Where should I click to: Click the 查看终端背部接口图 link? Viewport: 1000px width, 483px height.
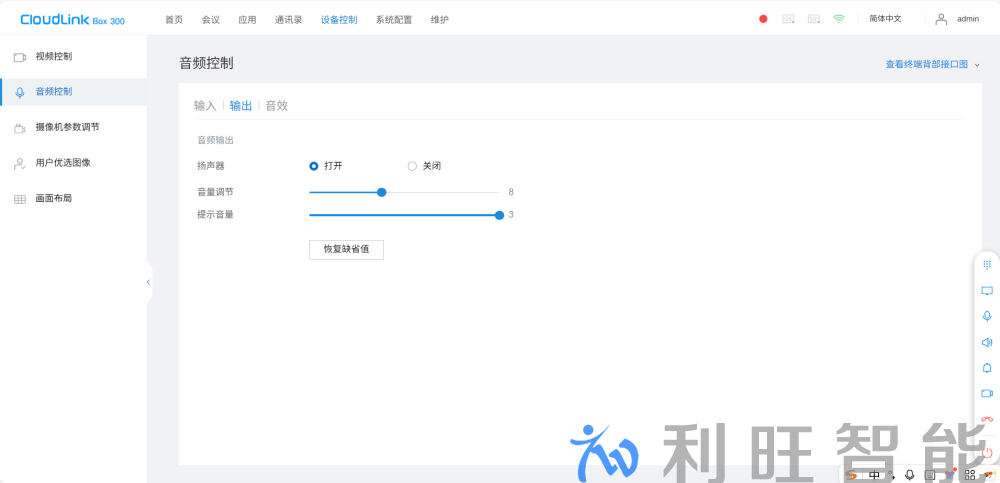click(x=926, y=64)
